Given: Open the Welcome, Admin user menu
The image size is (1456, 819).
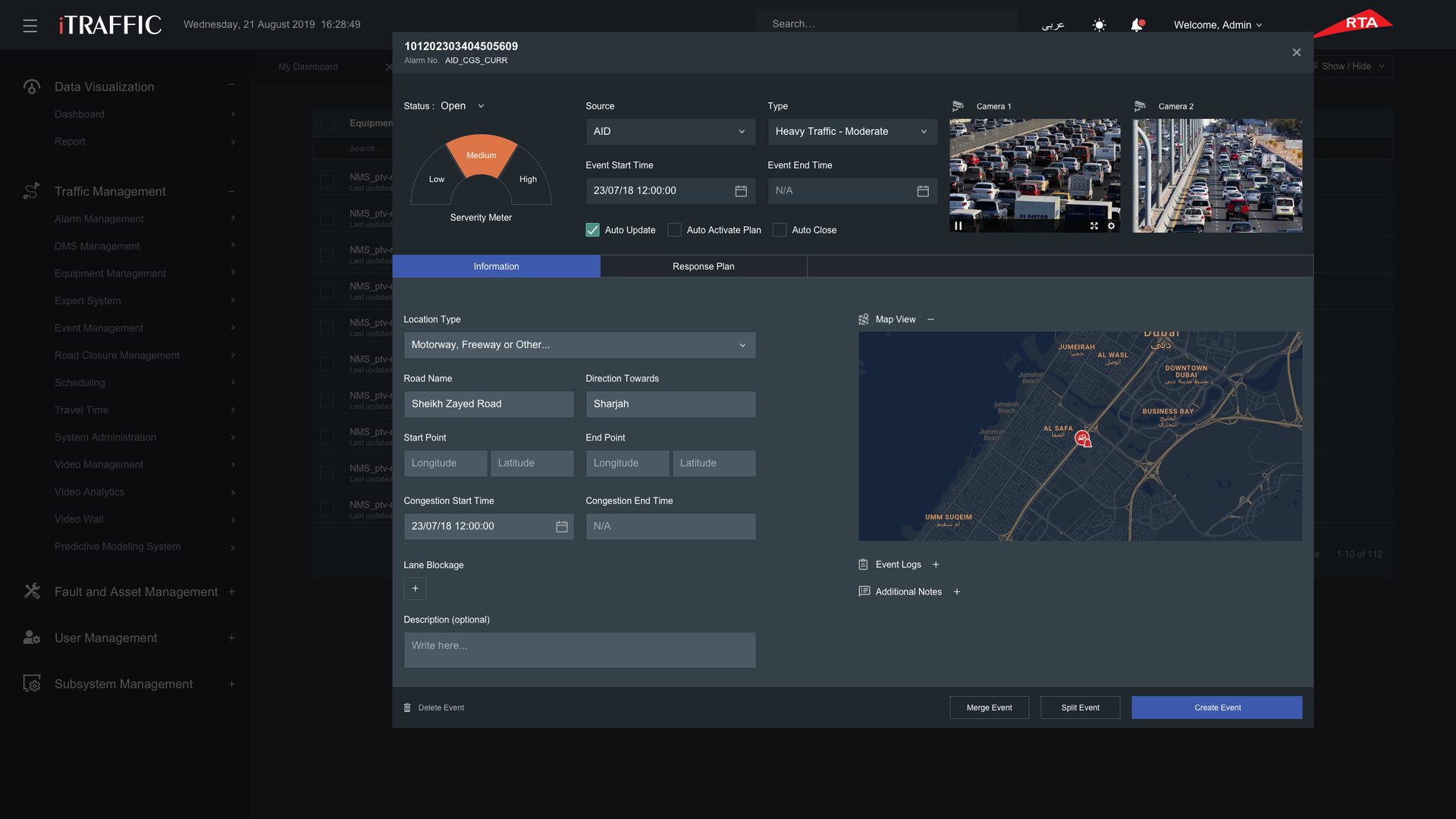Looking at the screenshot, I should pyautogui.click(x=1218, y=25).
